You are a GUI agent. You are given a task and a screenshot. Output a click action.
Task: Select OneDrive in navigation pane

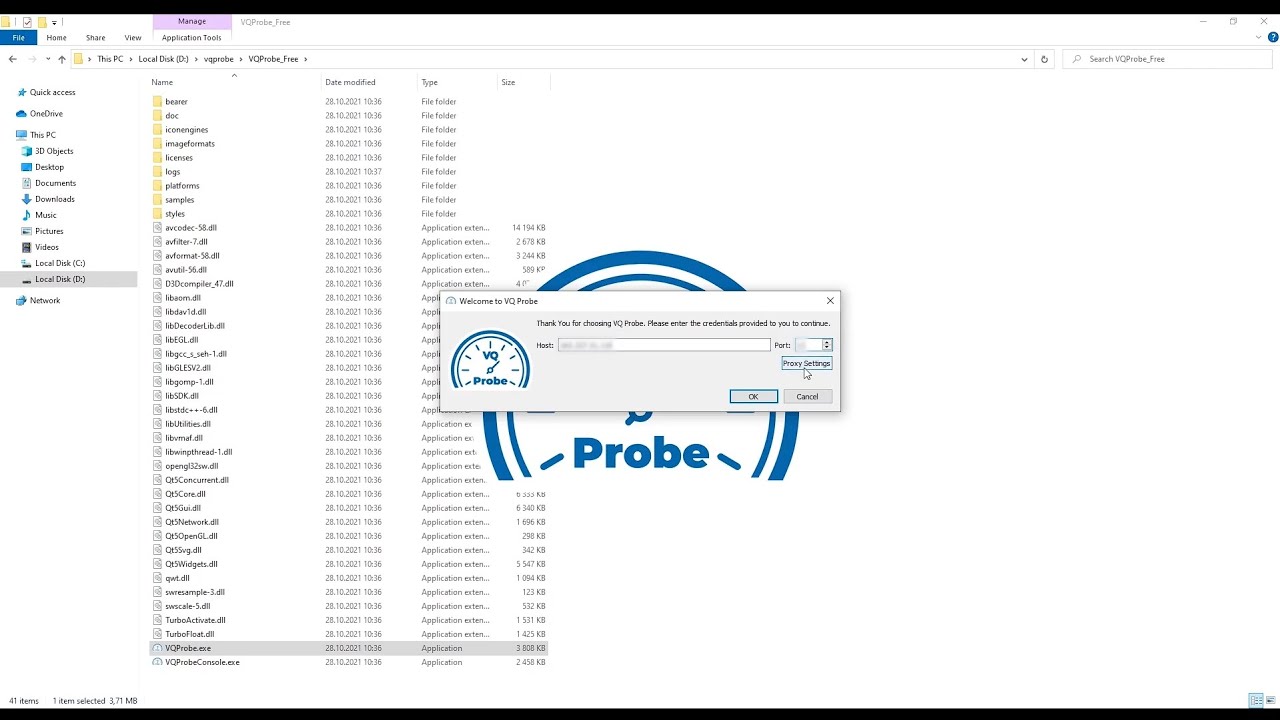coord(46,114)
